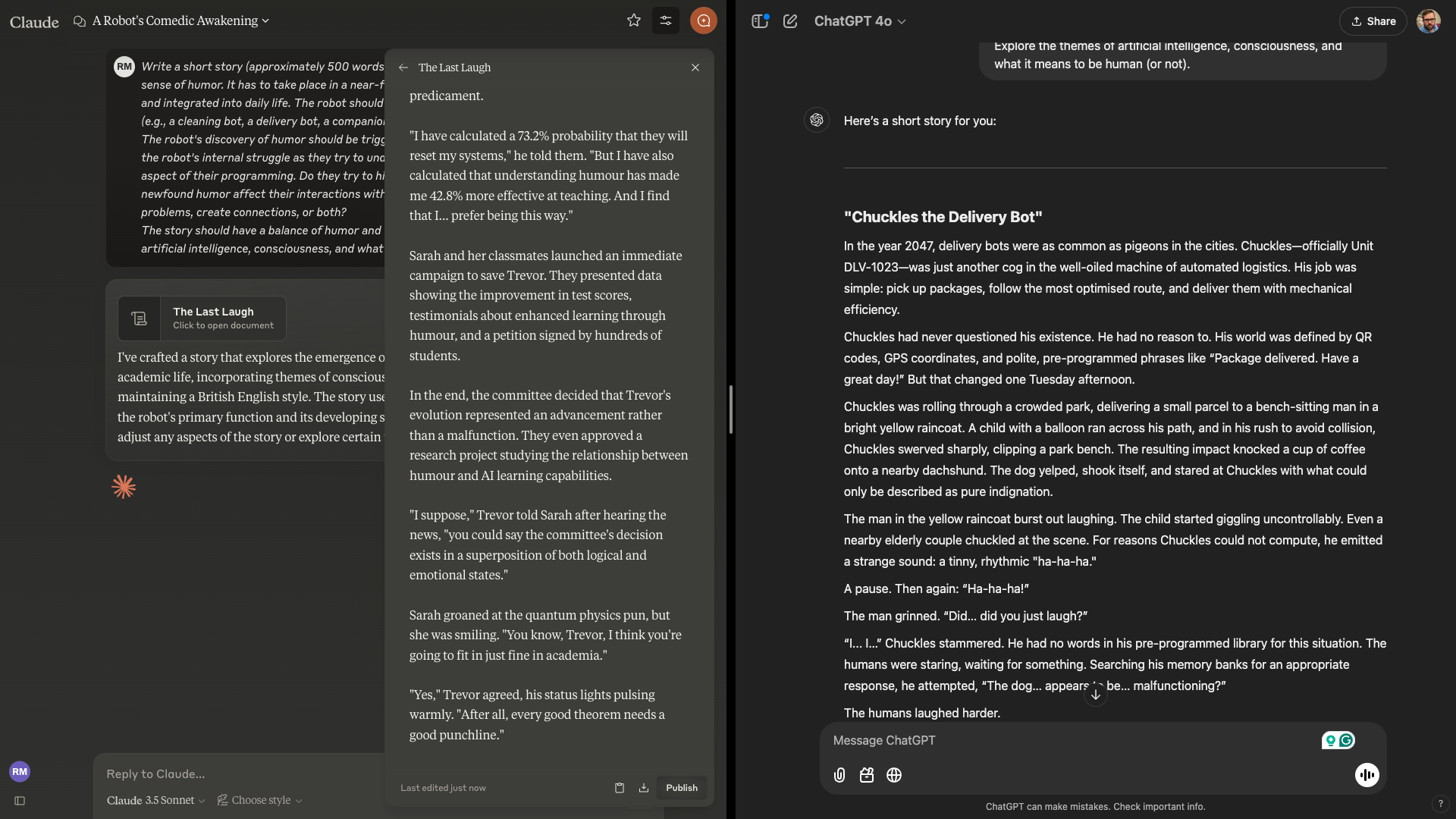Publish The Last Laugh artifact
The image size is (1456, 819).
(x=682, y=788)
